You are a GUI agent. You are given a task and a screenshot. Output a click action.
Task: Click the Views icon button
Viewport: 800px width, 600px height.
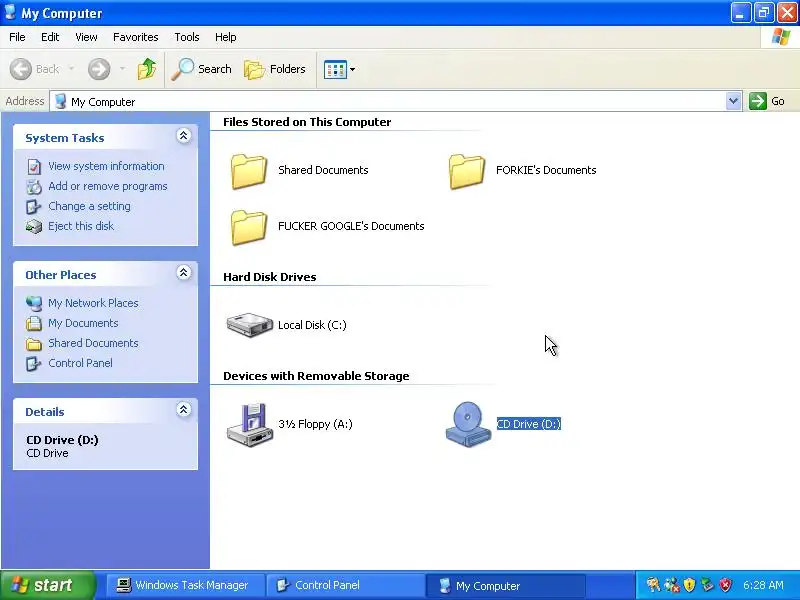(335, 69)
